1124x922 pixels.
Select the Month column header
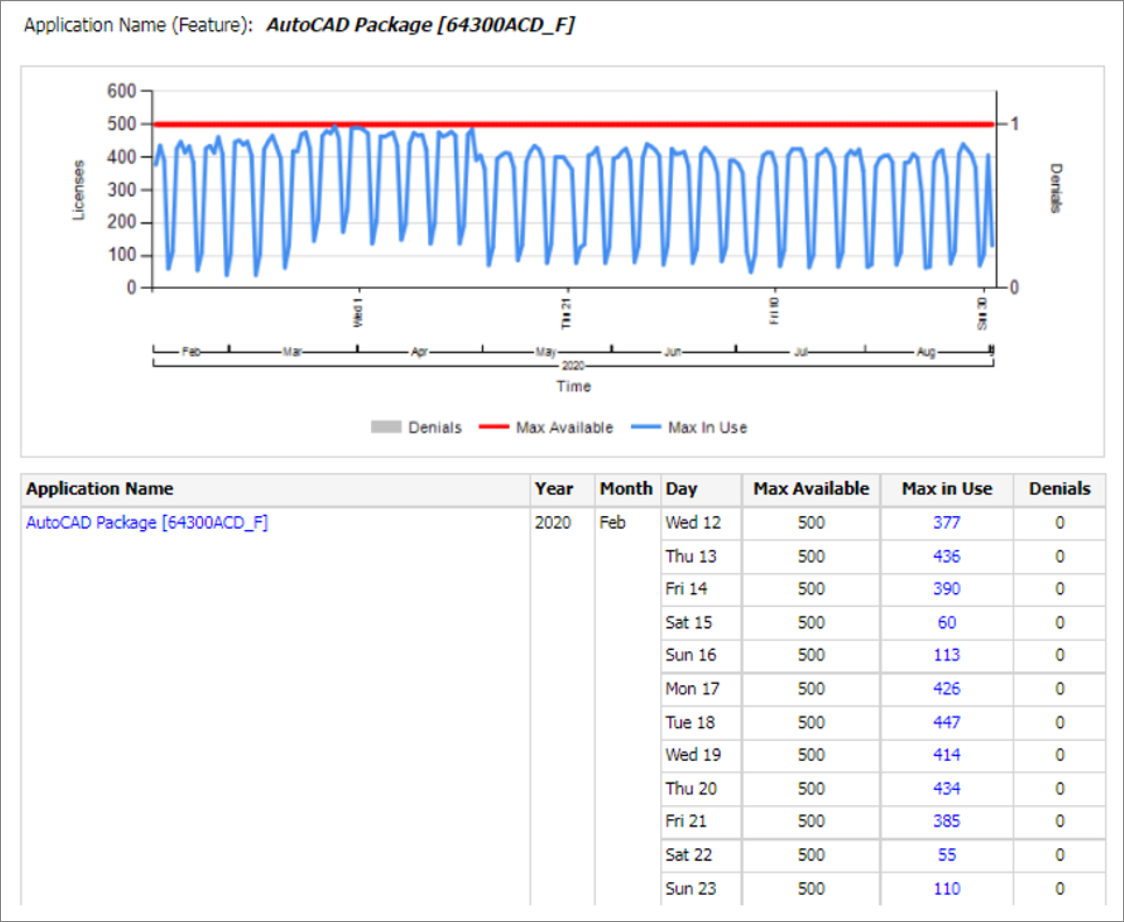pyautogui.click(x=626, y=489)
